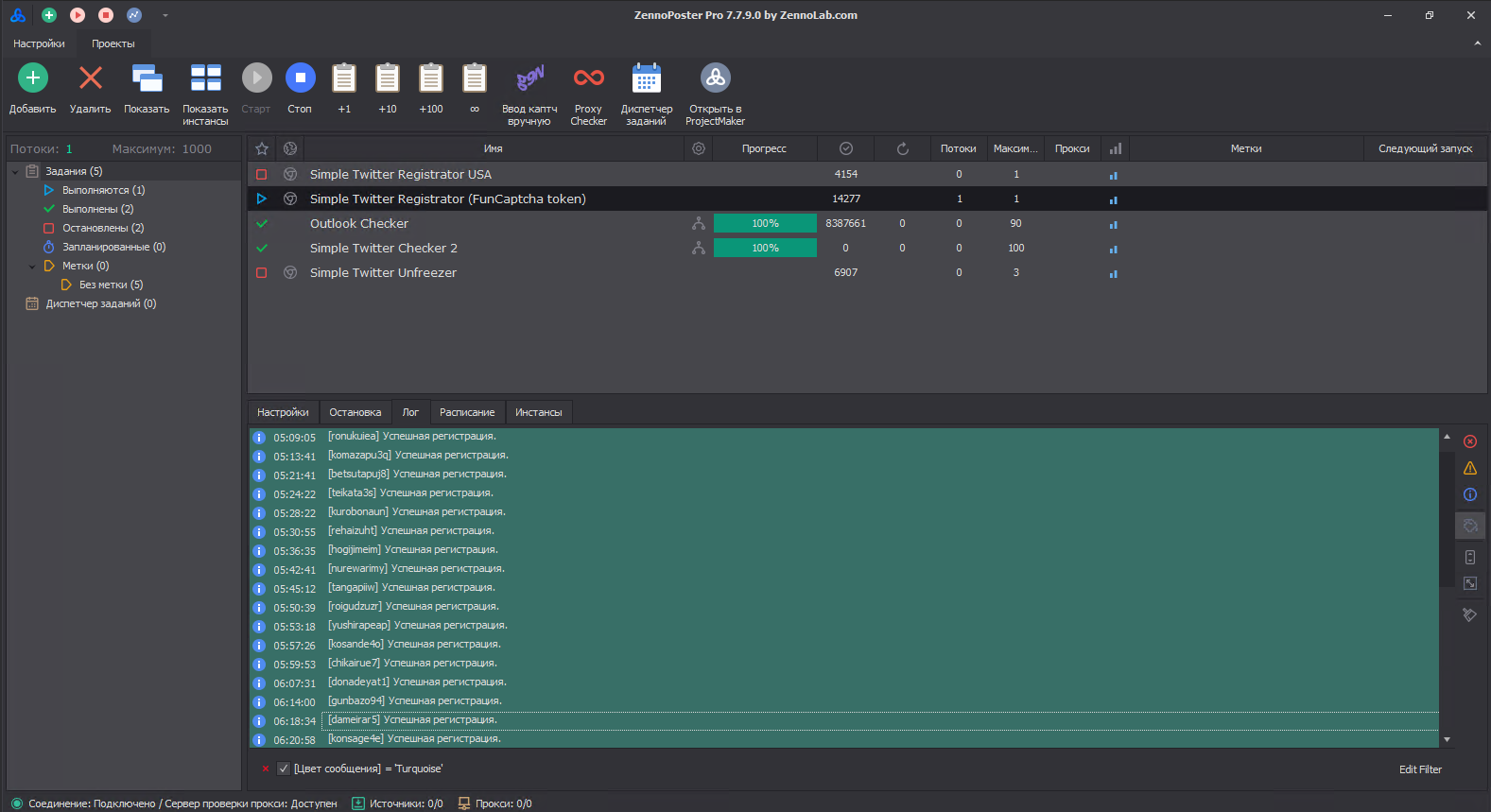Select the Outlook Checker project row
Image resolution: width=1491 pixels, height=812 pixels.
[x=867, y=223]
